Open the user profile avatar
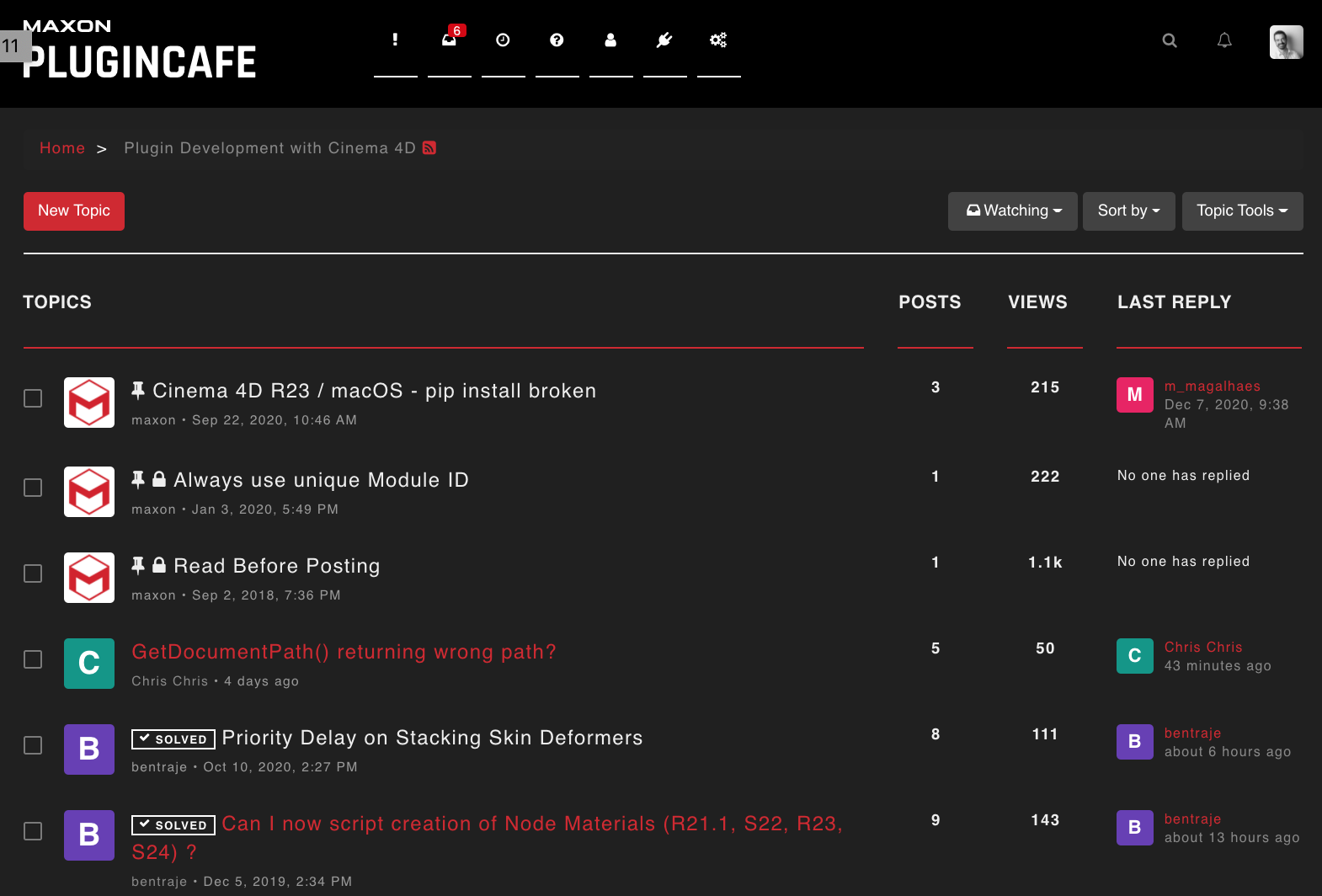 (1286, 41)
